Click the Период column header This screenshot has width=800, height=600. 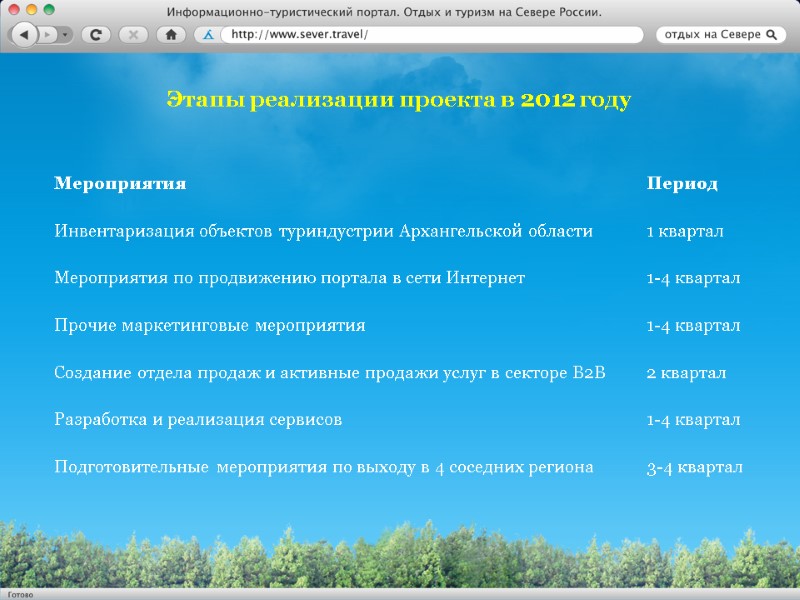click(x=682, y=183)
